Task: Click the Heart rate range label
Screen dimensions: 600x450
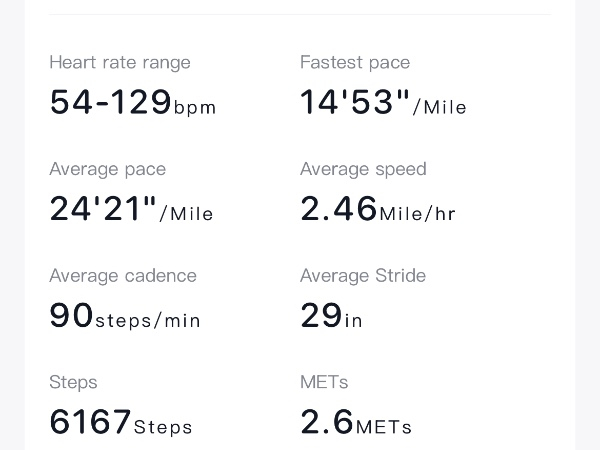Action: pos(119,62)
